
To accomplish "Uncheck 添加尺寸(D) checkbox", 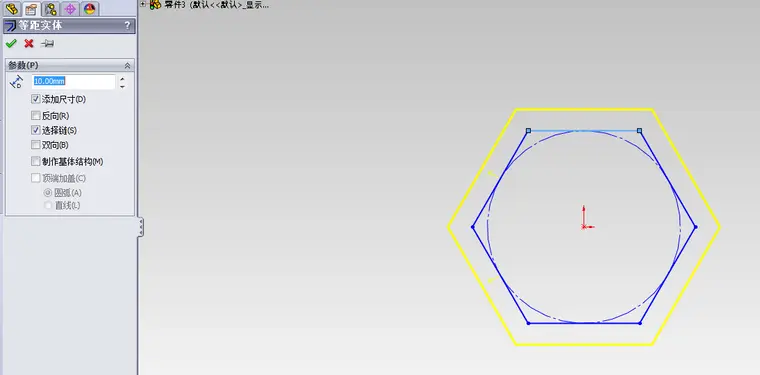I will click(x=35, y=99).
